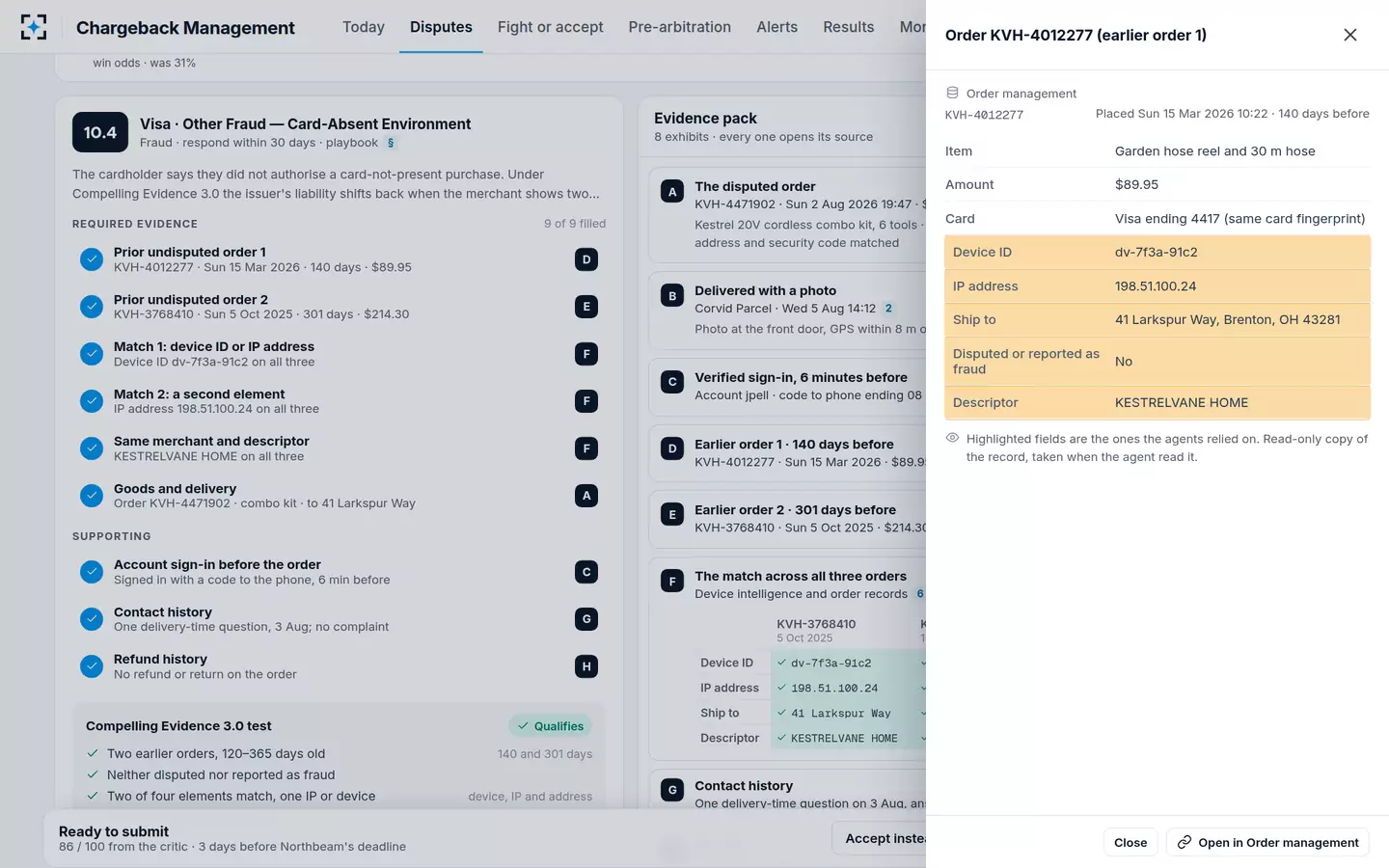Click the A badge on The disputed order card
Image resolution: width=1389 pixels, height=868 pixels.
tap(672, 191)
